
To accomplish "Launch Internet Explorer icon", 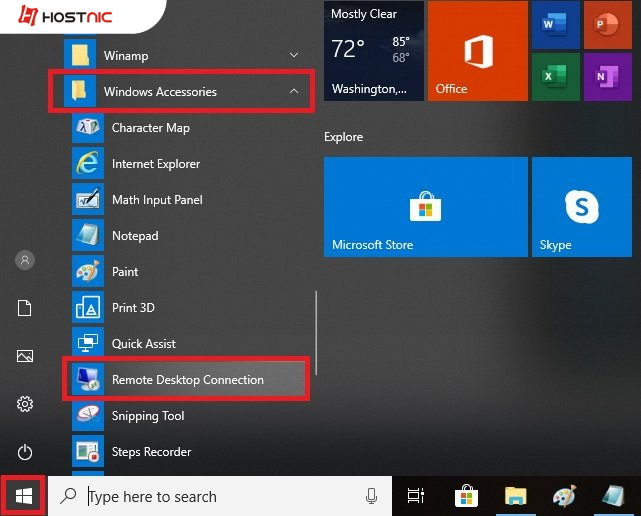I will point(88,164).
